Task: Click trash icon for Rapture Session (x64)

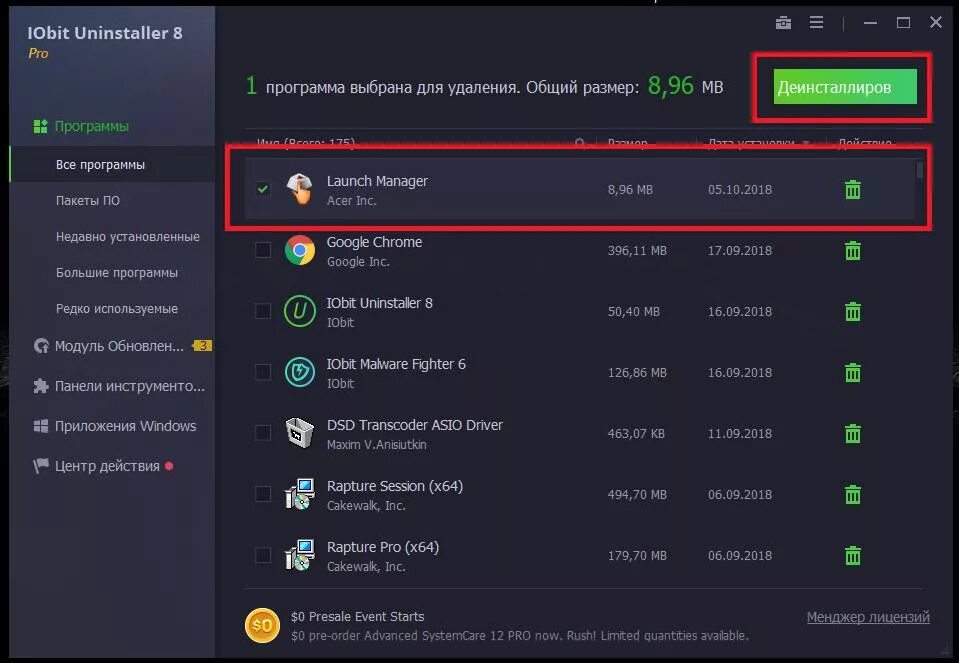Action: 853,494
